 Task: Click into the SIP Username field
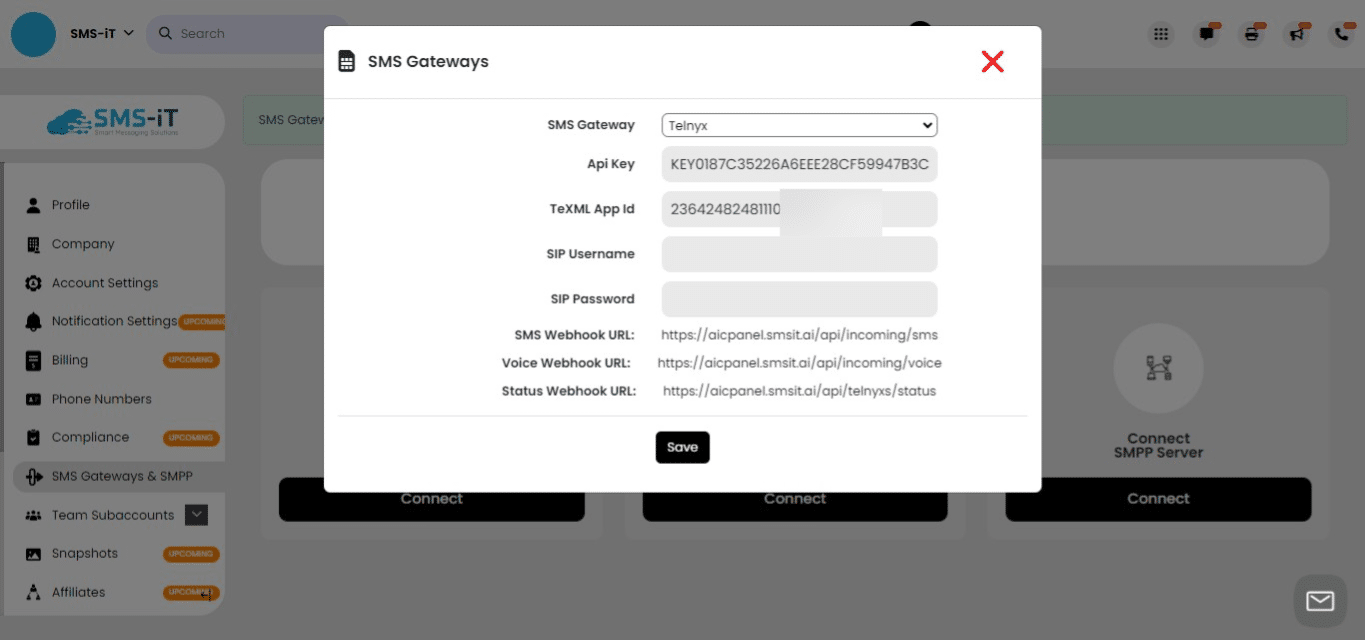(799, 254)
